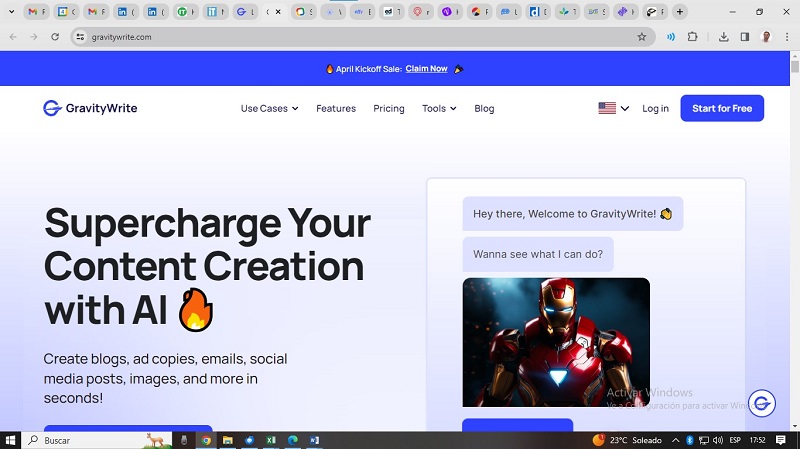Open the Use Cases dropdown menu

tap(269, 108)
